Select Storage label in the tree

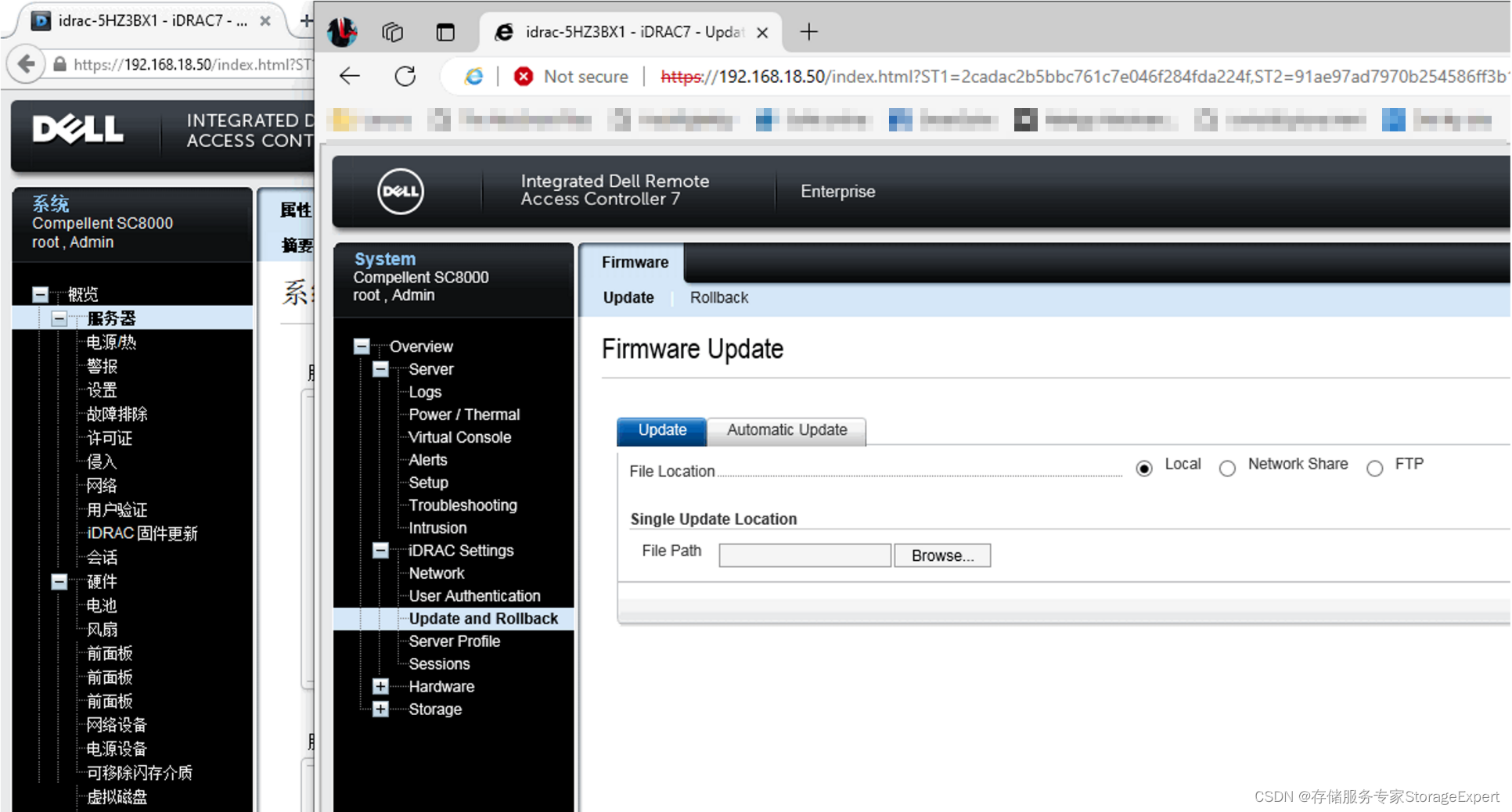(x=435, y=710)
